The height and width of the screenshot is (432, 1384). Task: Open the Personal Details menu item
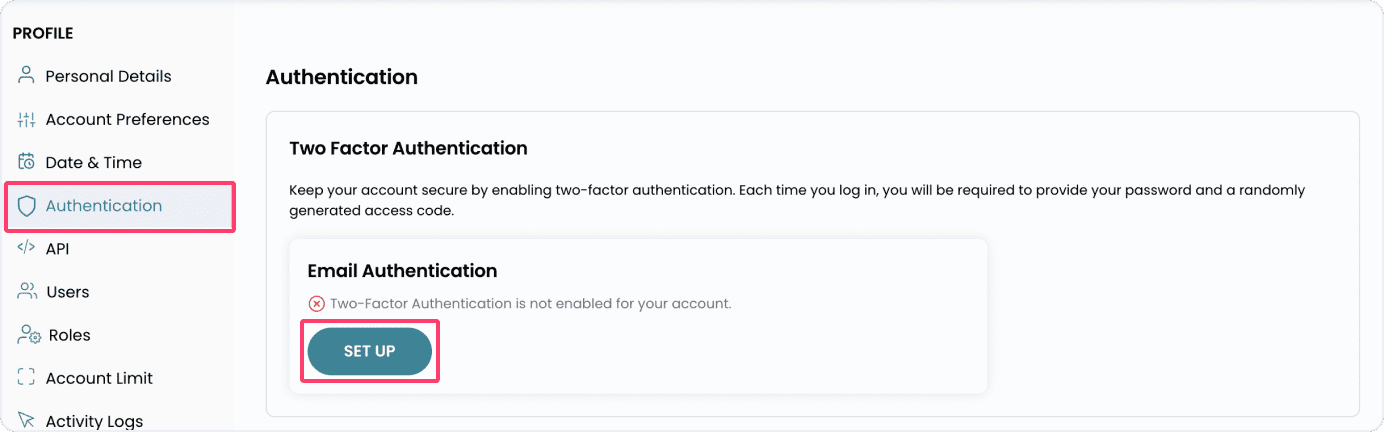108,76
